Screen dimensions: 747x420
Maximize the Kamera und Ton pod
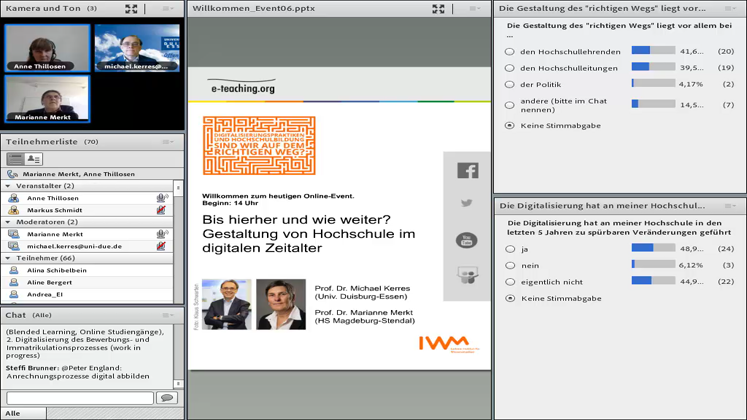[x=131, y=8]
